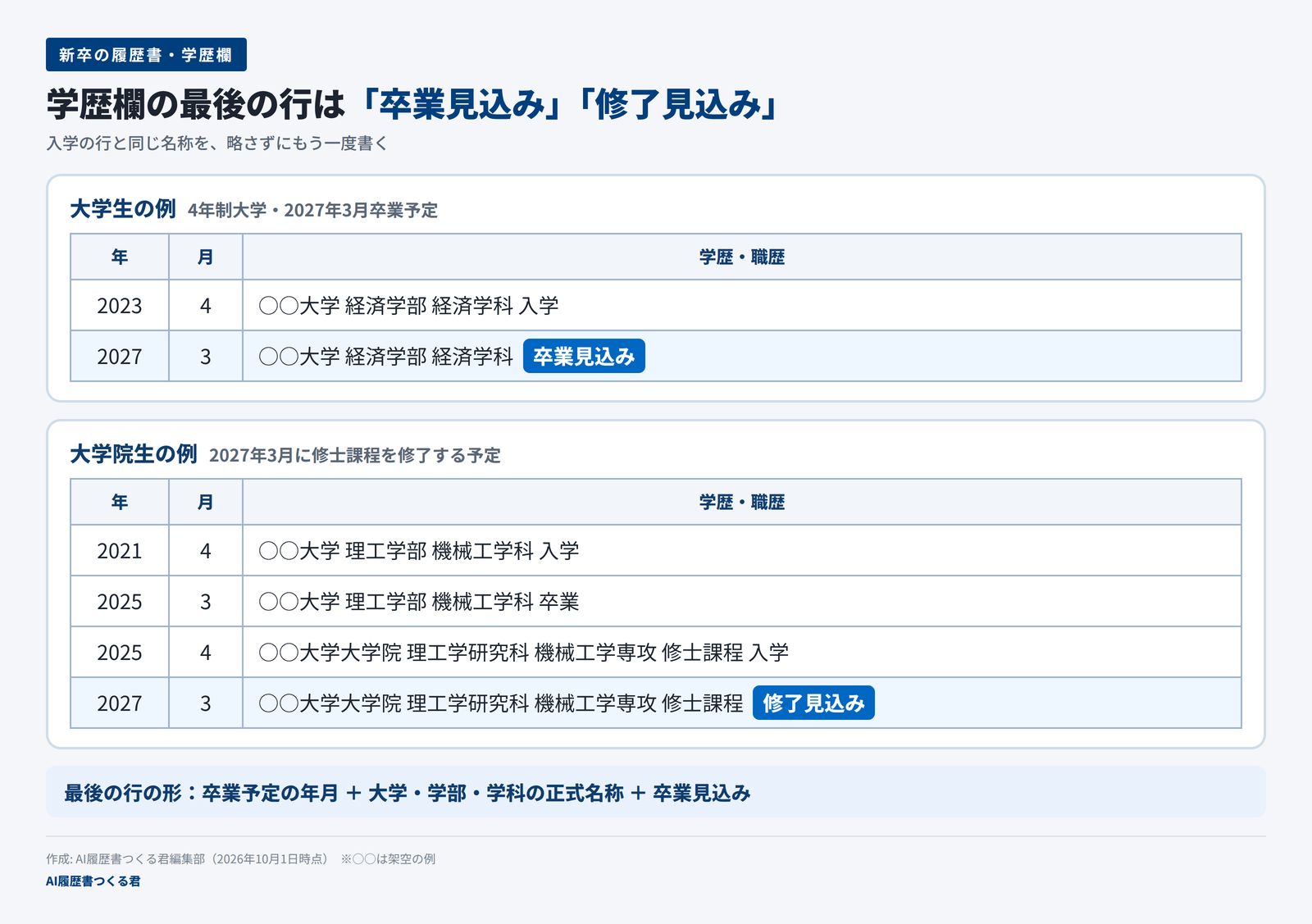Click the note 2027年3月に修士課程を修了する予定

tap(354, 456)
